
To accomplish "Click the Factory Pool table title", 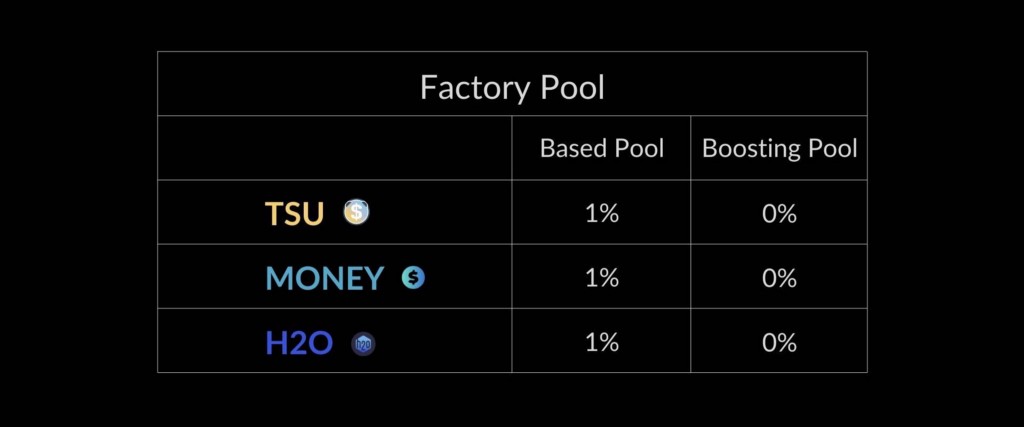I will point(512,87).
